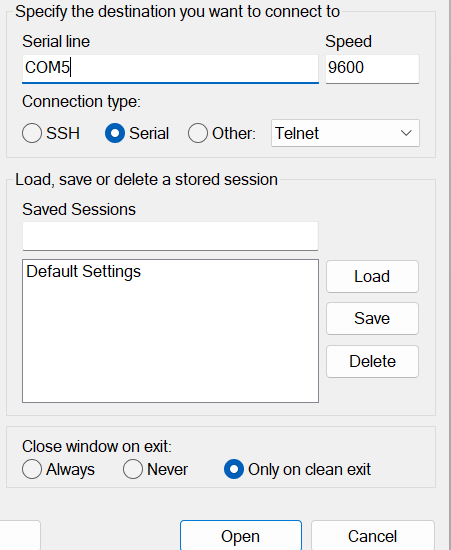This screenshot has width=451, height=550.
Task: Select the Serial connection type radio button
Action: (x=115, y=133)
